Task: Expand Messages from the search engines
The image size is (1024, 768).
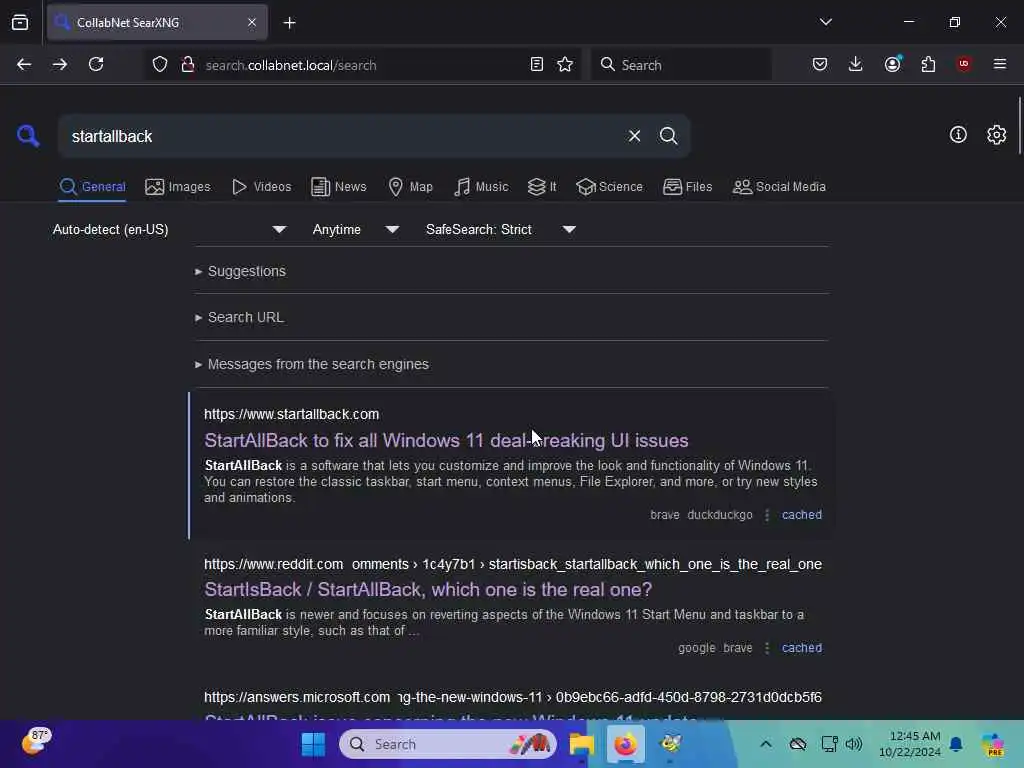Action: (x=312, y=364)
